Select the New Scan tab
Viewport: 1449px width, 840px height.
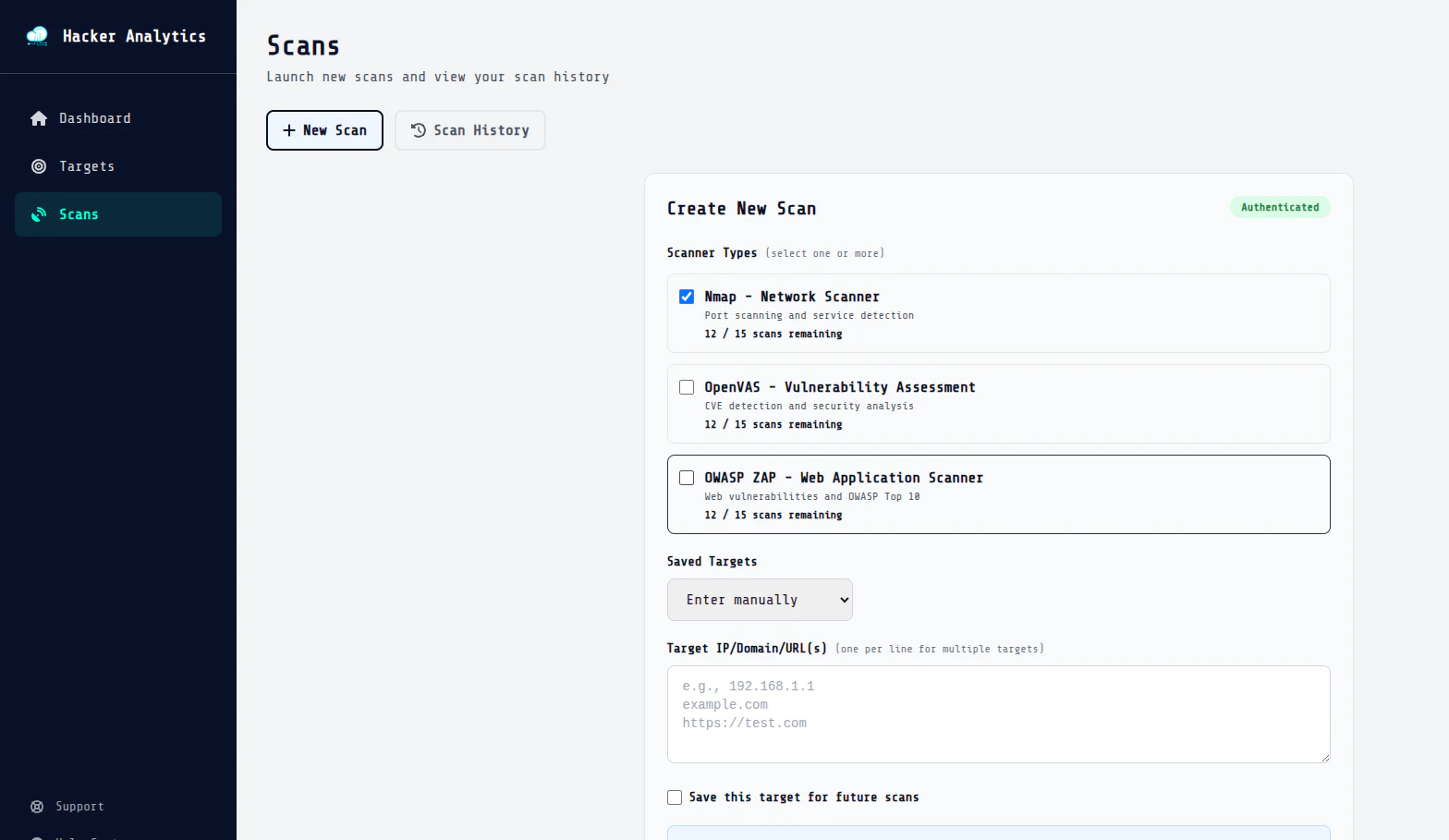tap(324, 130)
